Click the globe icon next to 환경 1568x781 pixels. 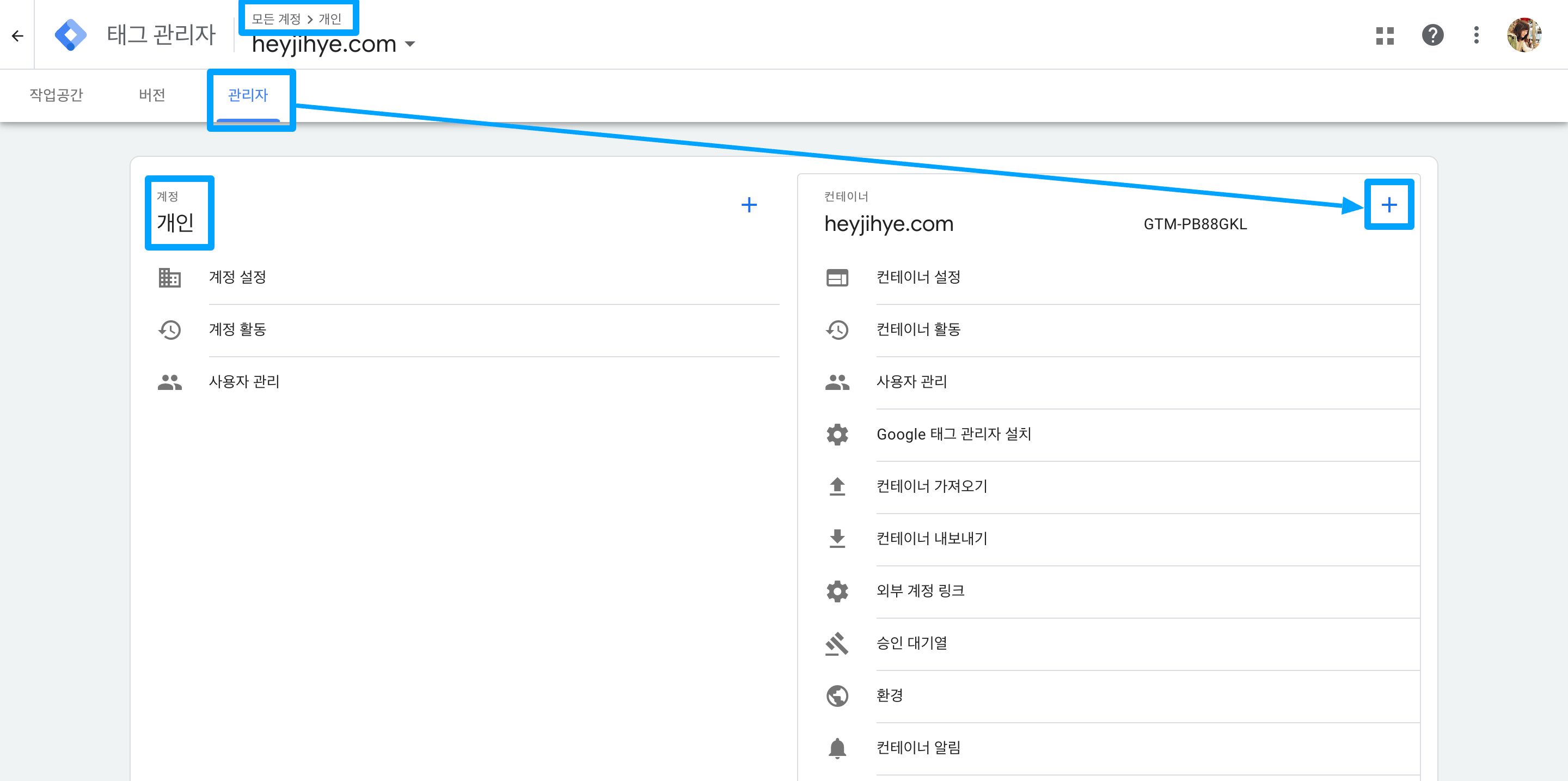coord(837,695)
